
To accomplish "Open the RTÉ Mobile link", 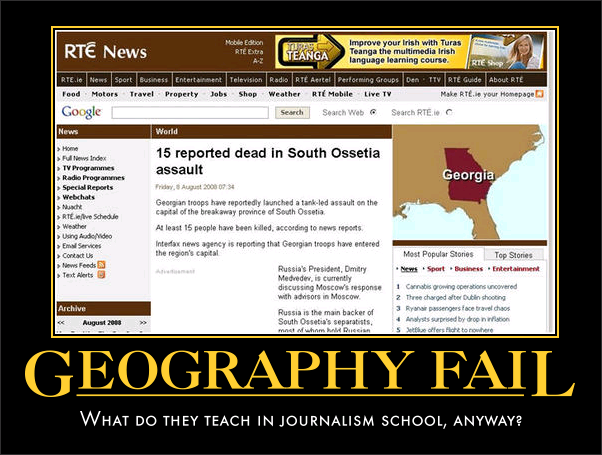I will tap(332, 94).
